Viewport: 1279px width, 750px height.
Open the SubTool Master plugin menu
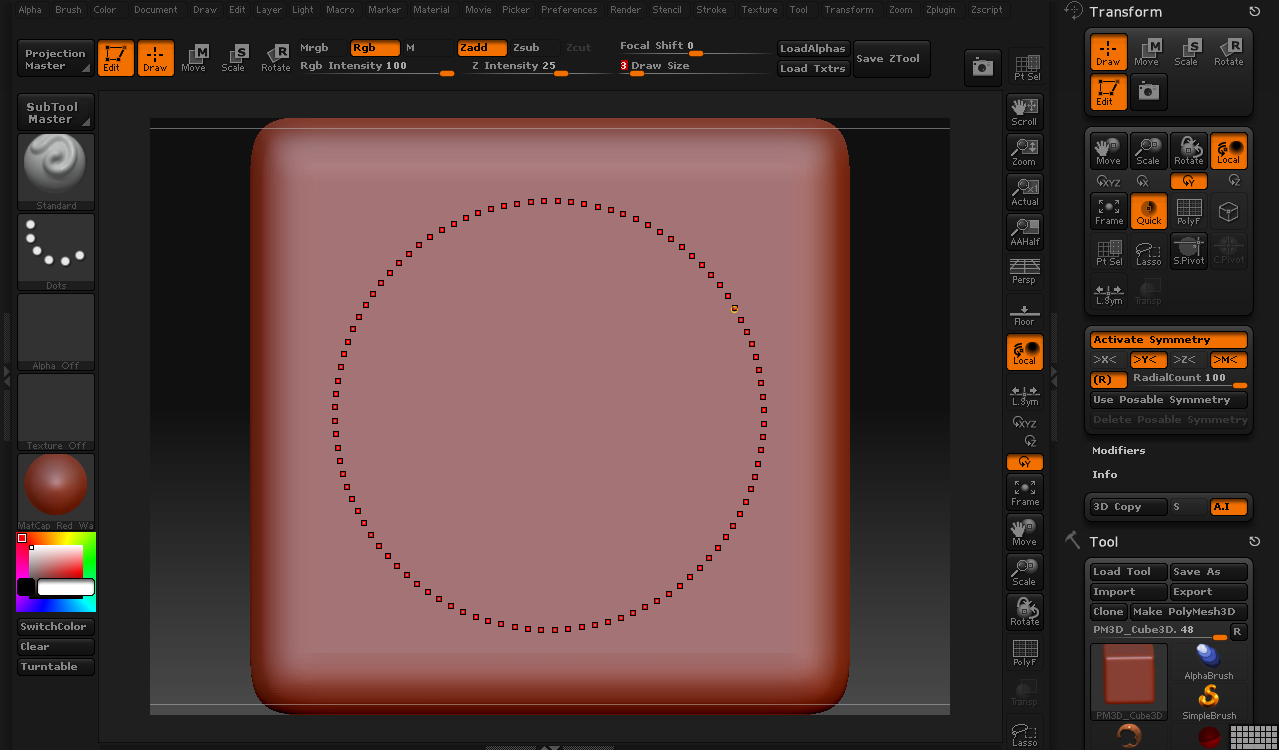pyautogui.click(x=56, y=113)
